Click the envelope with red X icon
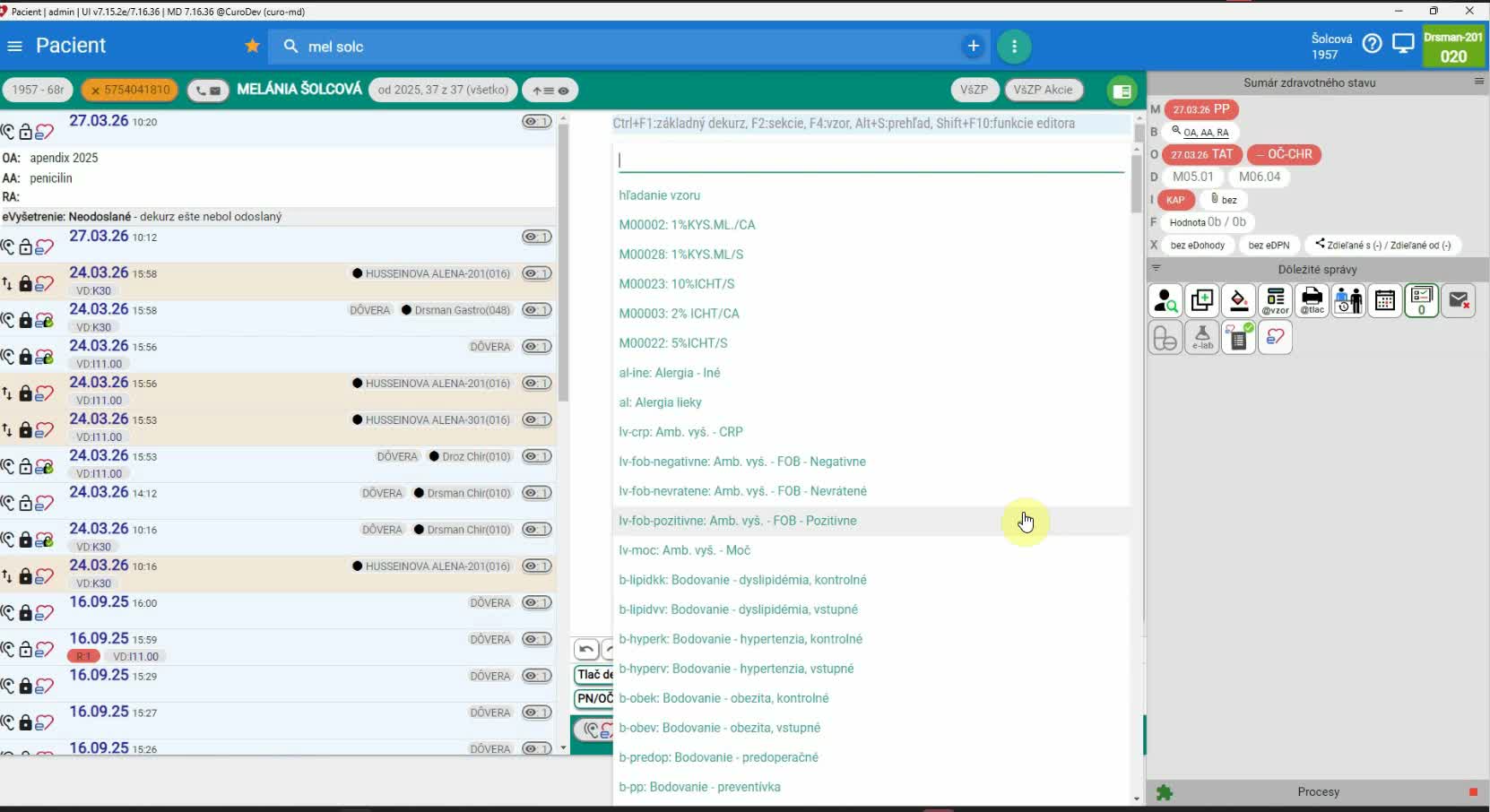 pos(1458,300)
